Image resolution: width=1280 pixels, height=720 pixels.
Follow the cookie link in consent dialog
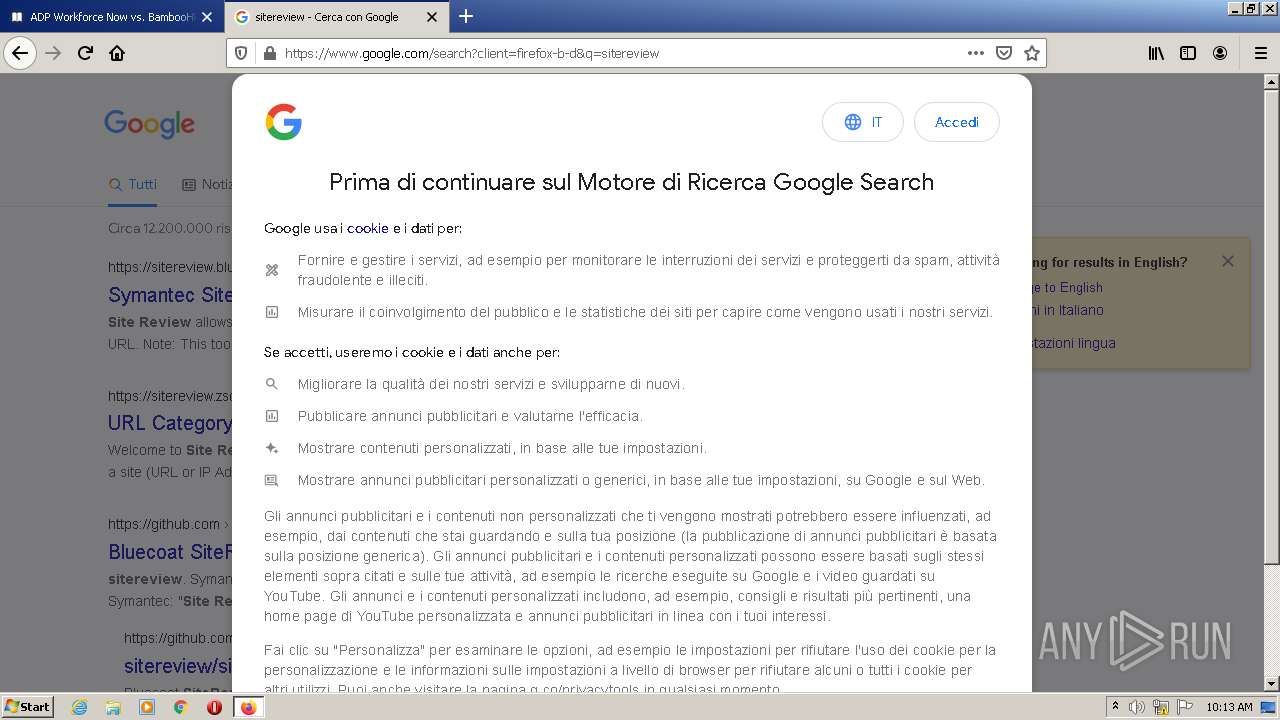tap(368, 228)
